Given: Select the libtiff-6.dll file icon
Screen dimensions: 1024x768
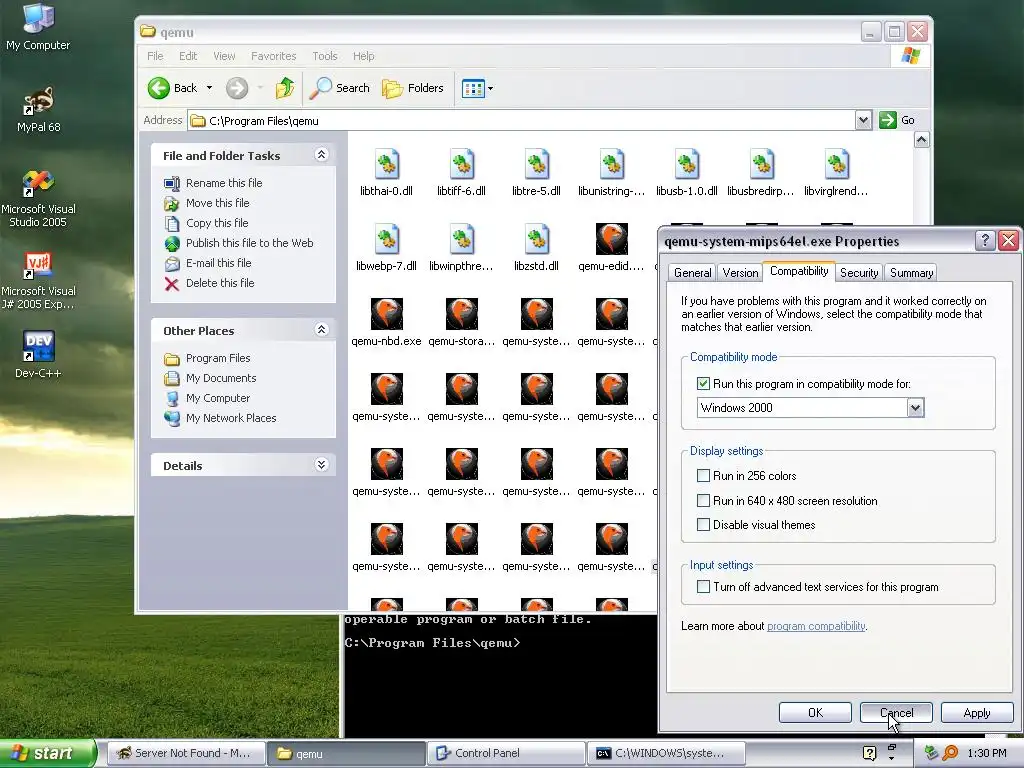Looking at the screenshot, I should [461, 164].
